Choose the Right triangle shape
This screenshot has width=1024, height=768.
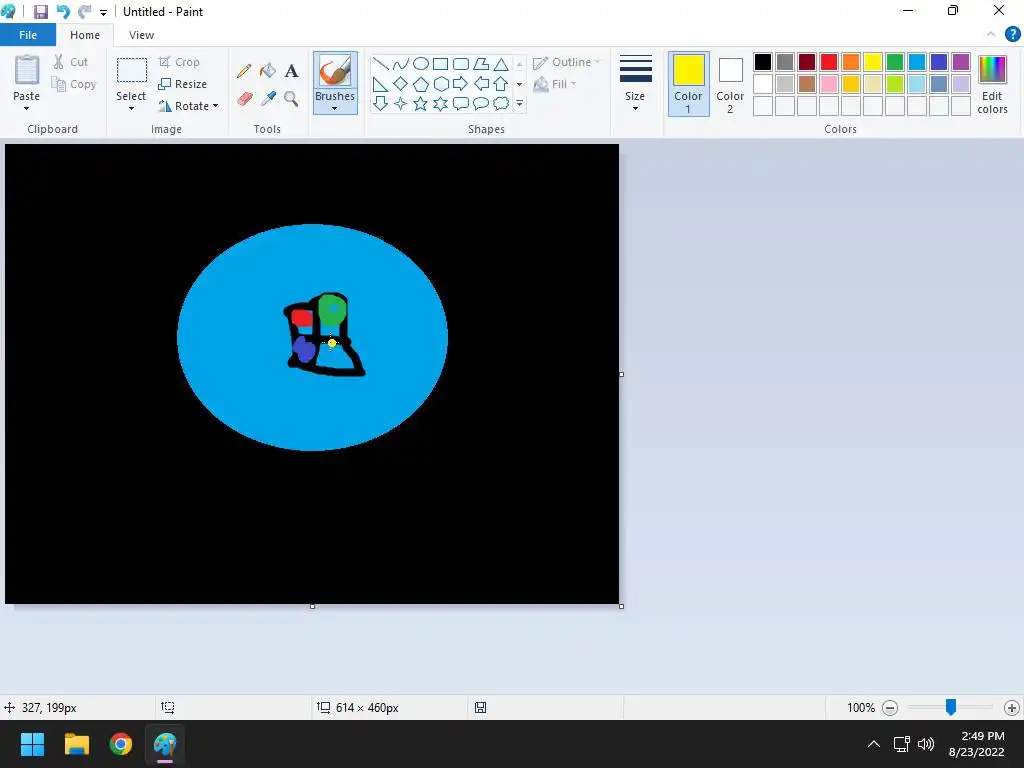[x=380, y=84]
